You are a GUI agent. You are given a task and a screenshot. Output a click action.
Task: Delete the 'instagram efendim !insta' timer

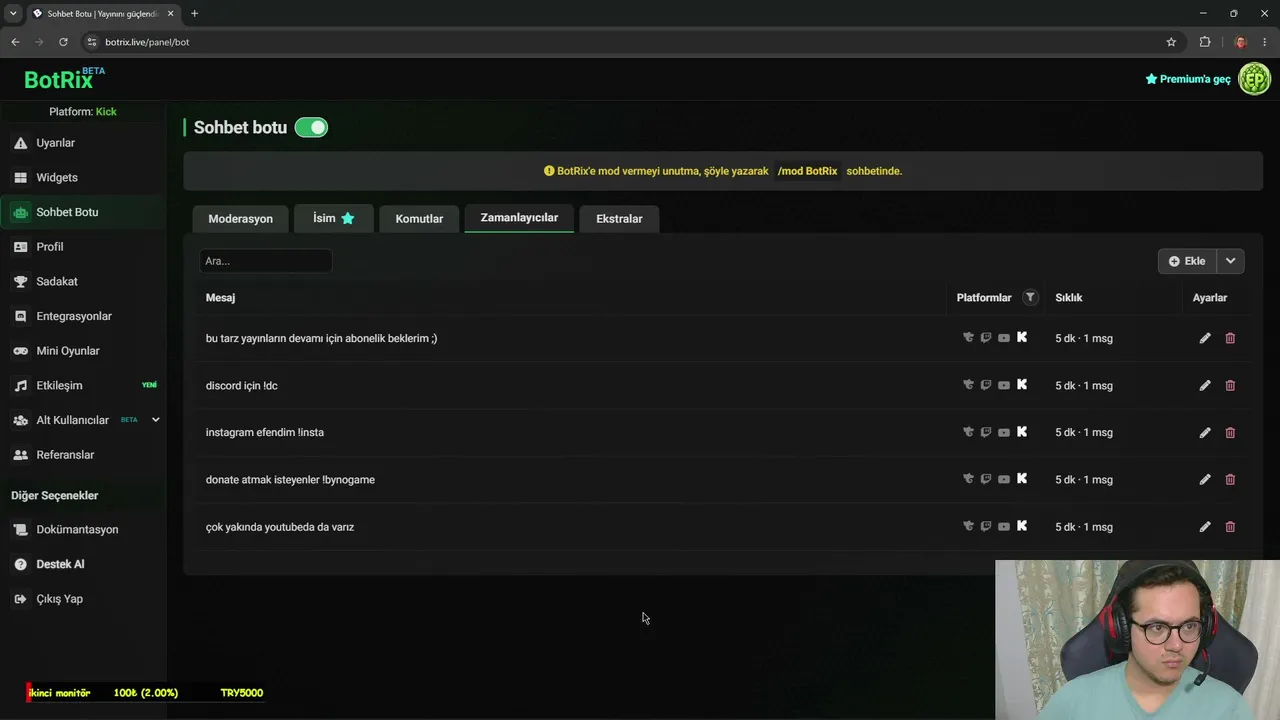pyautogui.click(x=1230, y=432)
